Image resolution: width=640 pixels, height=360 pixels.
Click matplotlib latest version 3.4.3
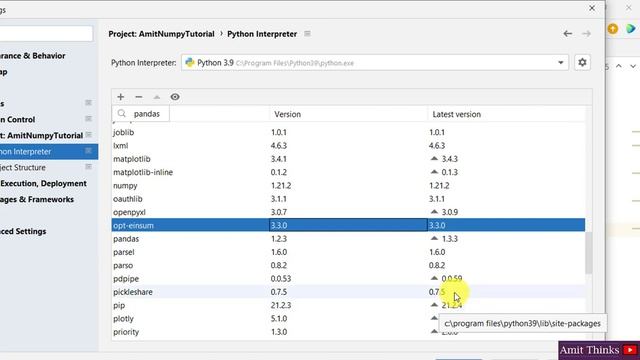pos(450,159)
